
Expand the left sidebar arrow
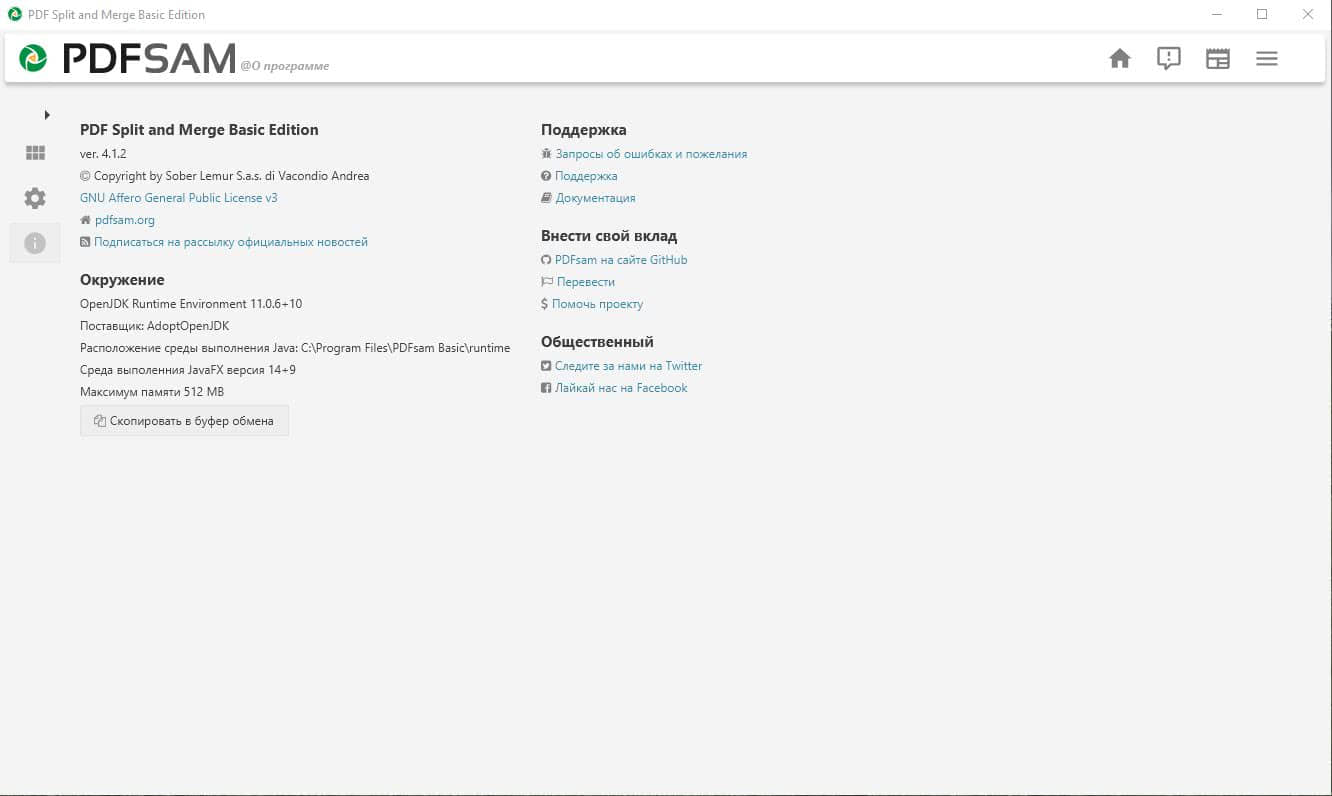pyautogui.click(x=47, y=115)
